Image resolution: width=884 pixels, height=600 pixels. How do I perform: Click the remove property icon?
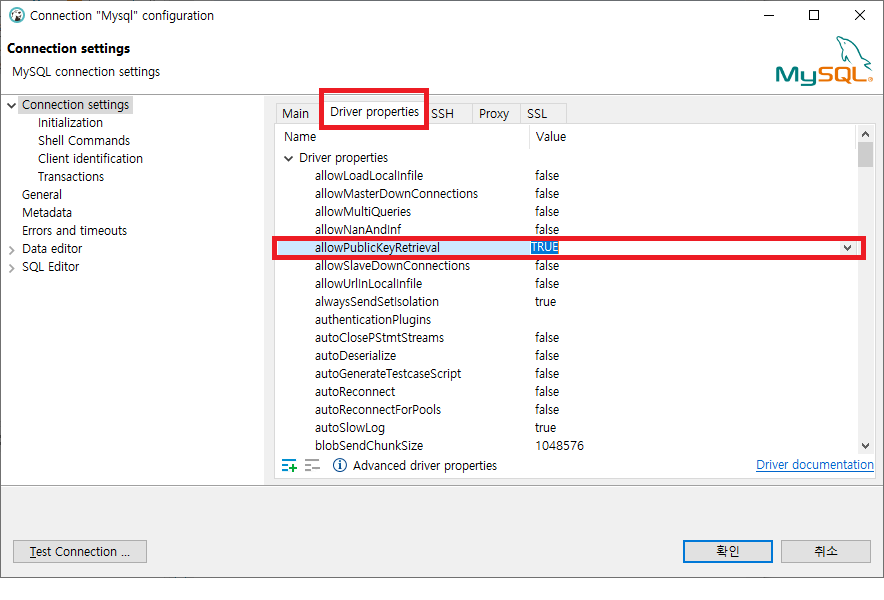click(312, 465)
